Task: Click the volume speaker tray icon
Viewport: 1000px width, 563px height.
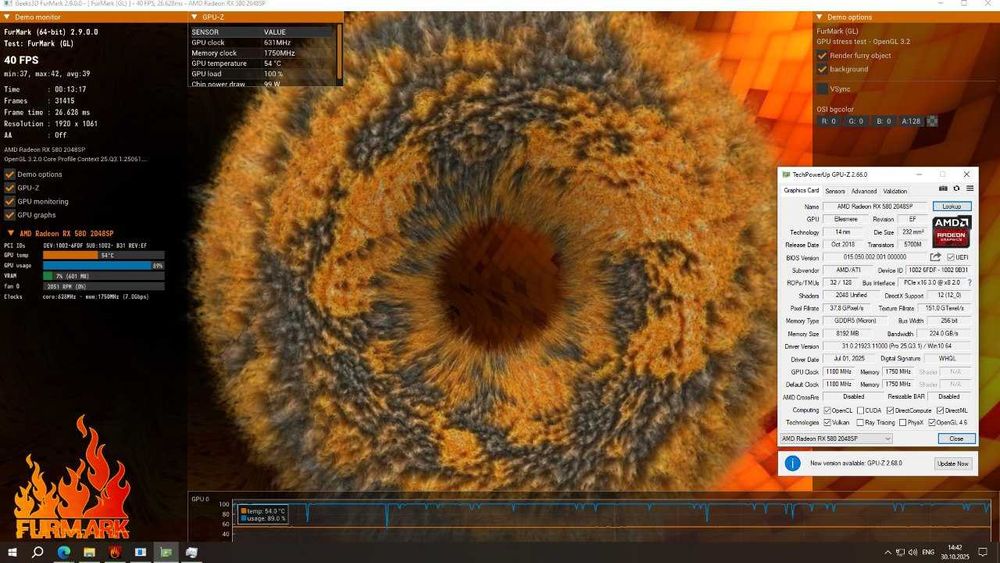Action: pos(913,552)
